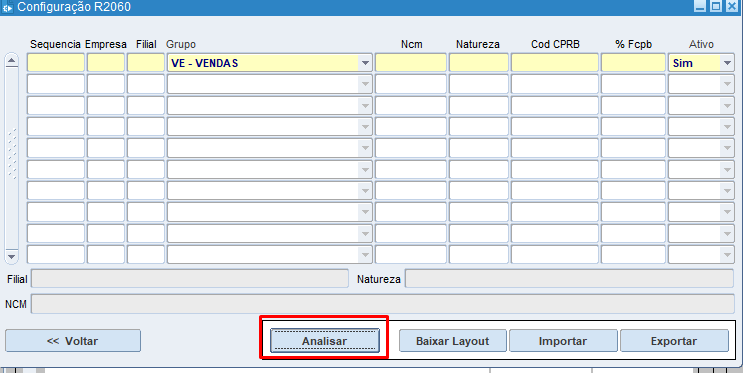Image resolution: width=743 pixels, height=373 pixels.
Task: Go back with the Voltar button
Action: (x=73, y=341)
